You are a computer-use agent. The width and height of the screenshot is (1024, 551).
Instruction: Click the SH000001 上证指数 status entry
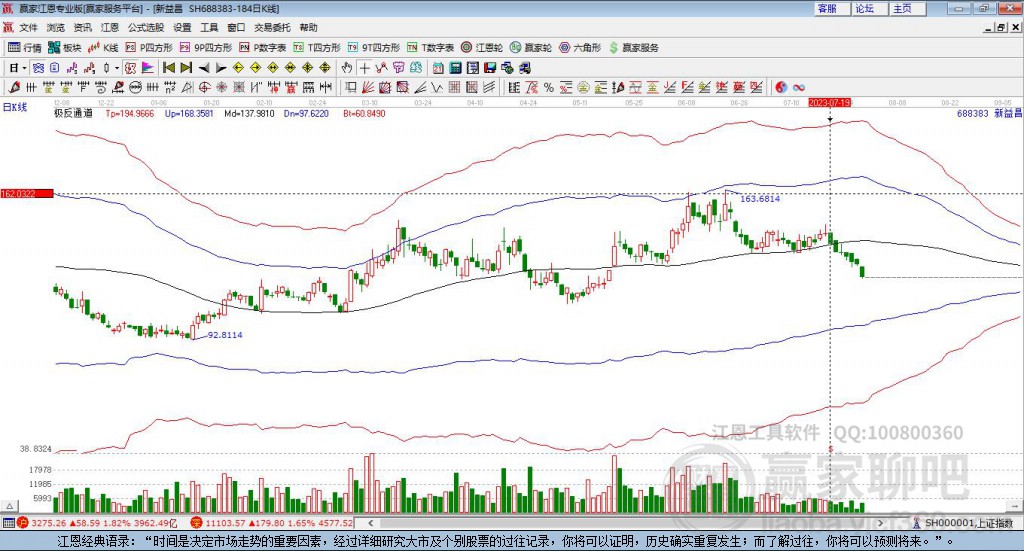click(x=963, y=523)
